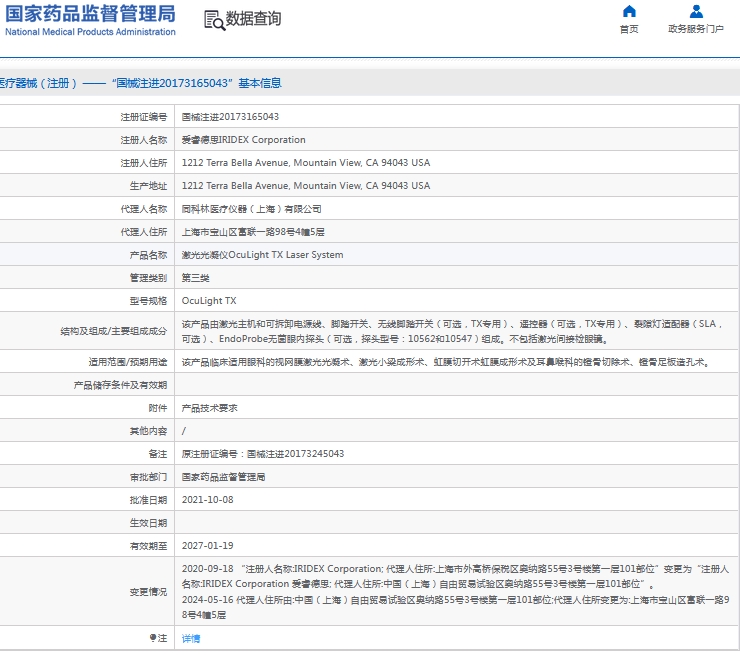Image resolution: width=740 pixels, height=655 pixels.
Task: Click the 生产地址 address value
Action: coord(306,186)
